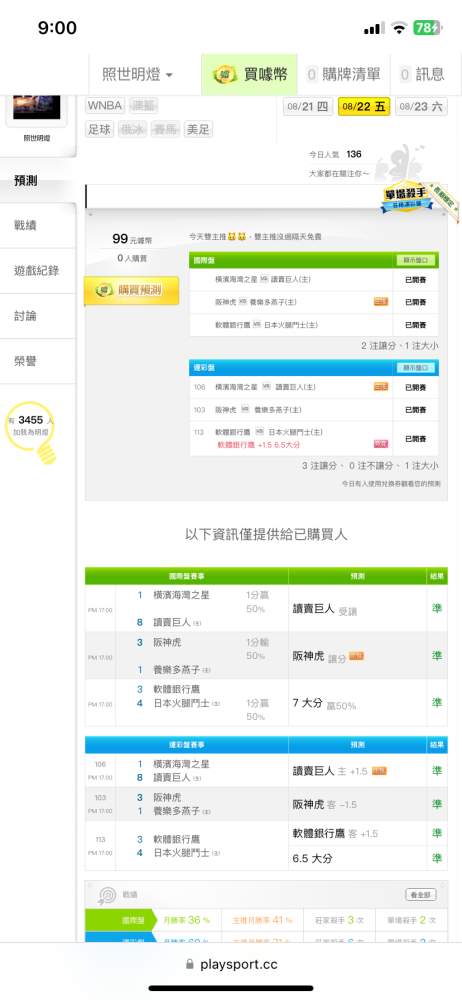
Task: Select the 美足 sport filter
Action: [x=198, y=130]
